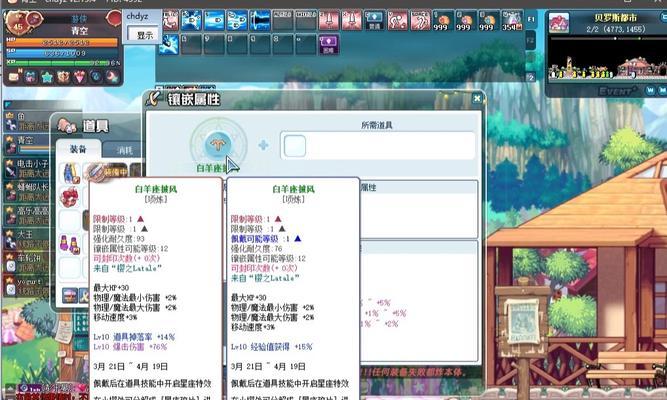Click the teal star icon below XP bar
Image resolution: width=667 pixels, height=400 pixels.
[46, 76]
